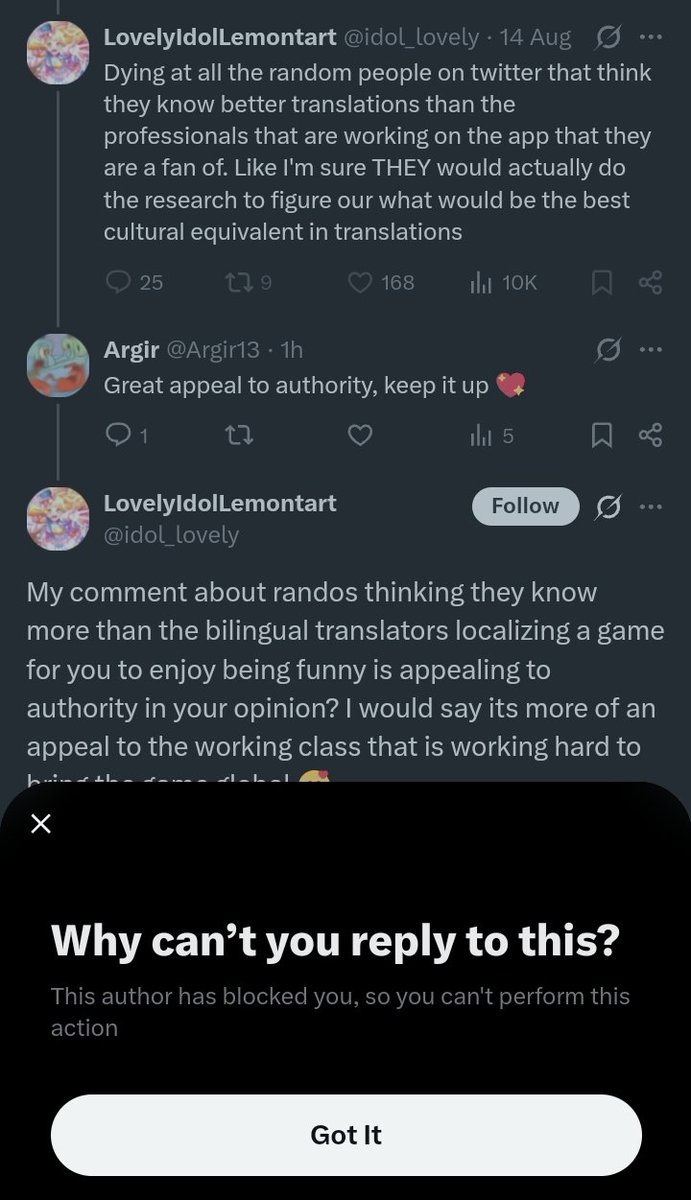This screenshot has height=1200, width=691.
Task: View Argir's tweet analytics with 5 views
Action: 491,435
